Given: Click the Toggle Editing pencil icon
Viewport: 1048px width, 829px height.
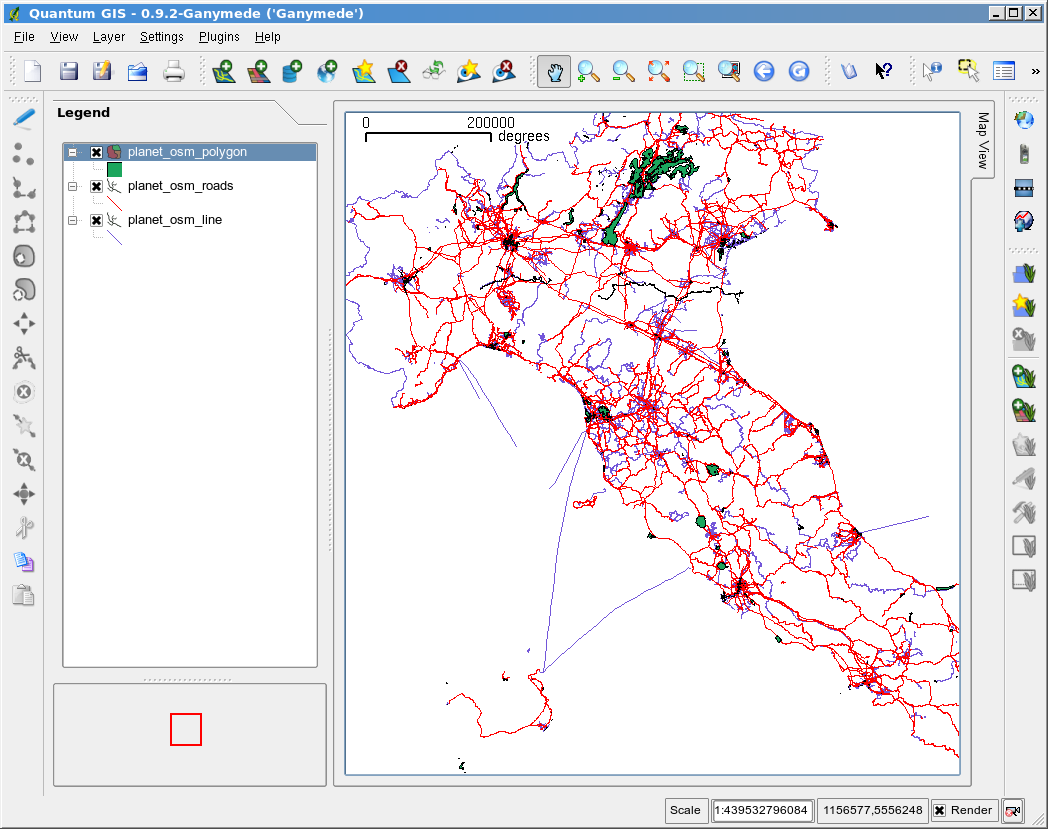Looking at the screenshot, I should (24, 119).
